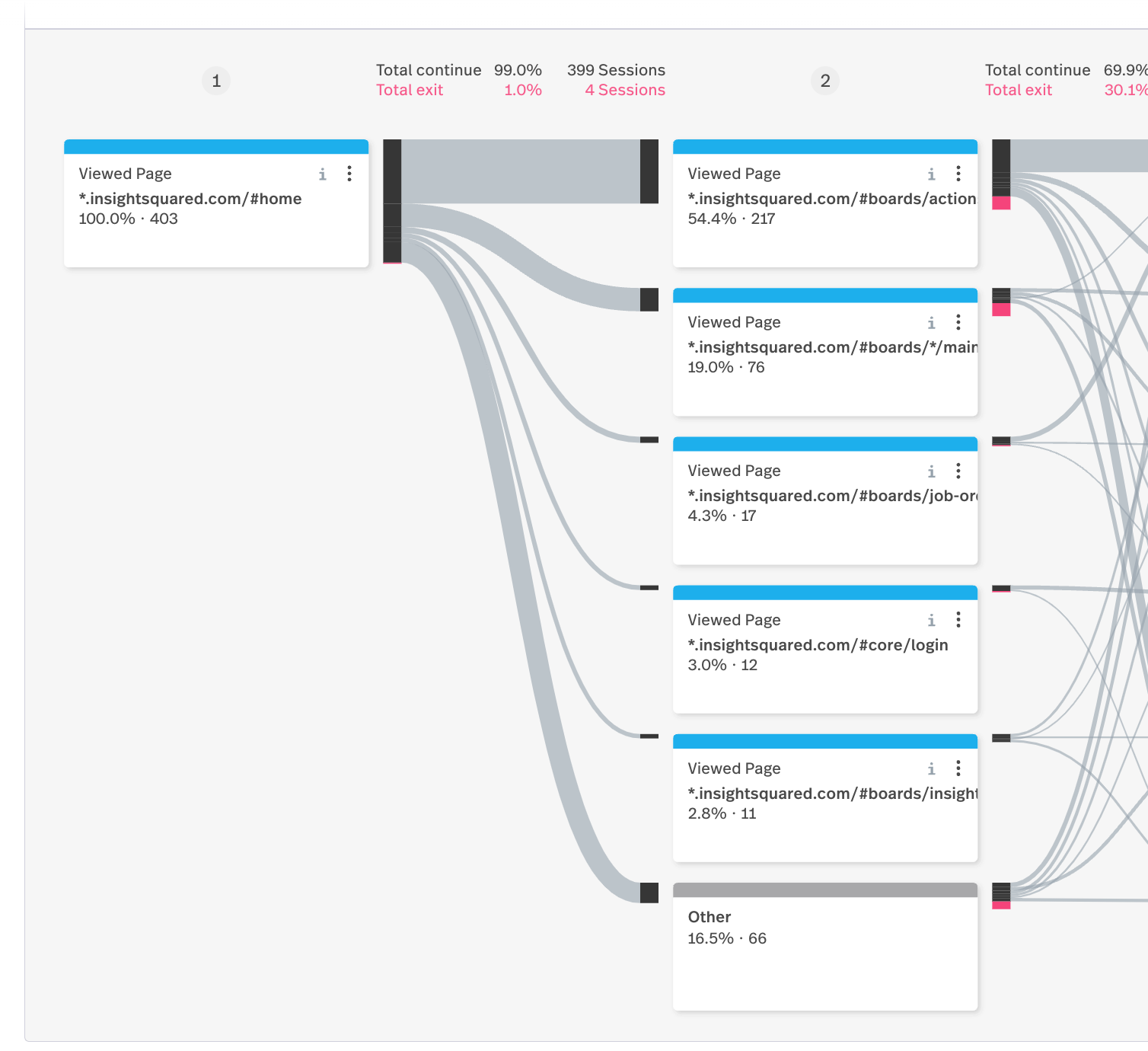Open three-dot menu on #boards/*/main card
1148x1051 pixels.
(958, 322)
